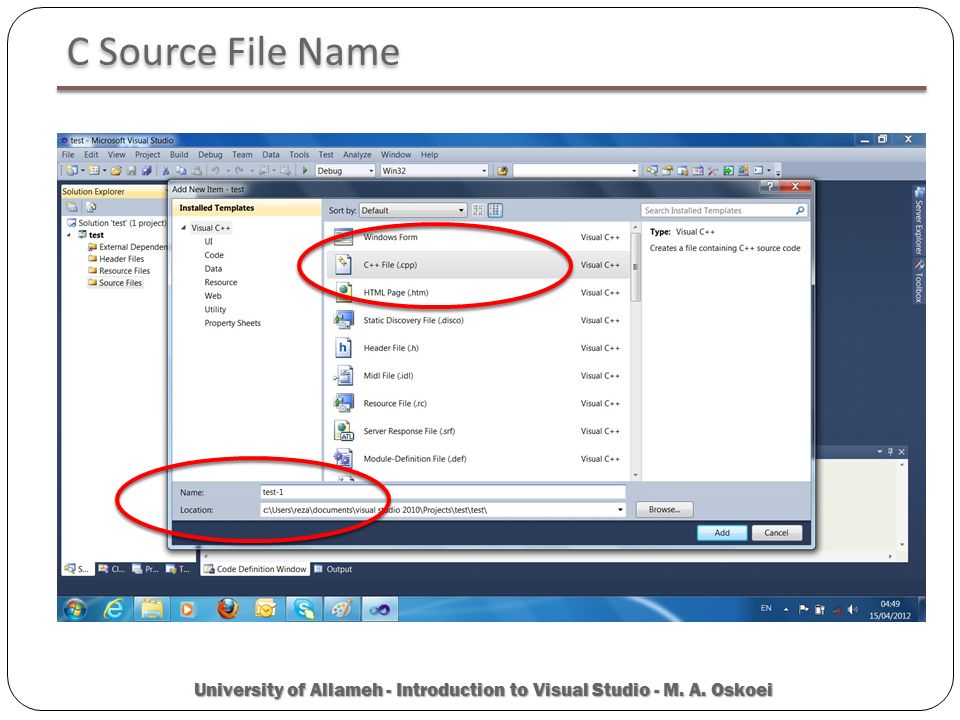Select the Header File (.h) template
Image resolution: width=960 pixels, height=720 pixels.
(479, 348)
